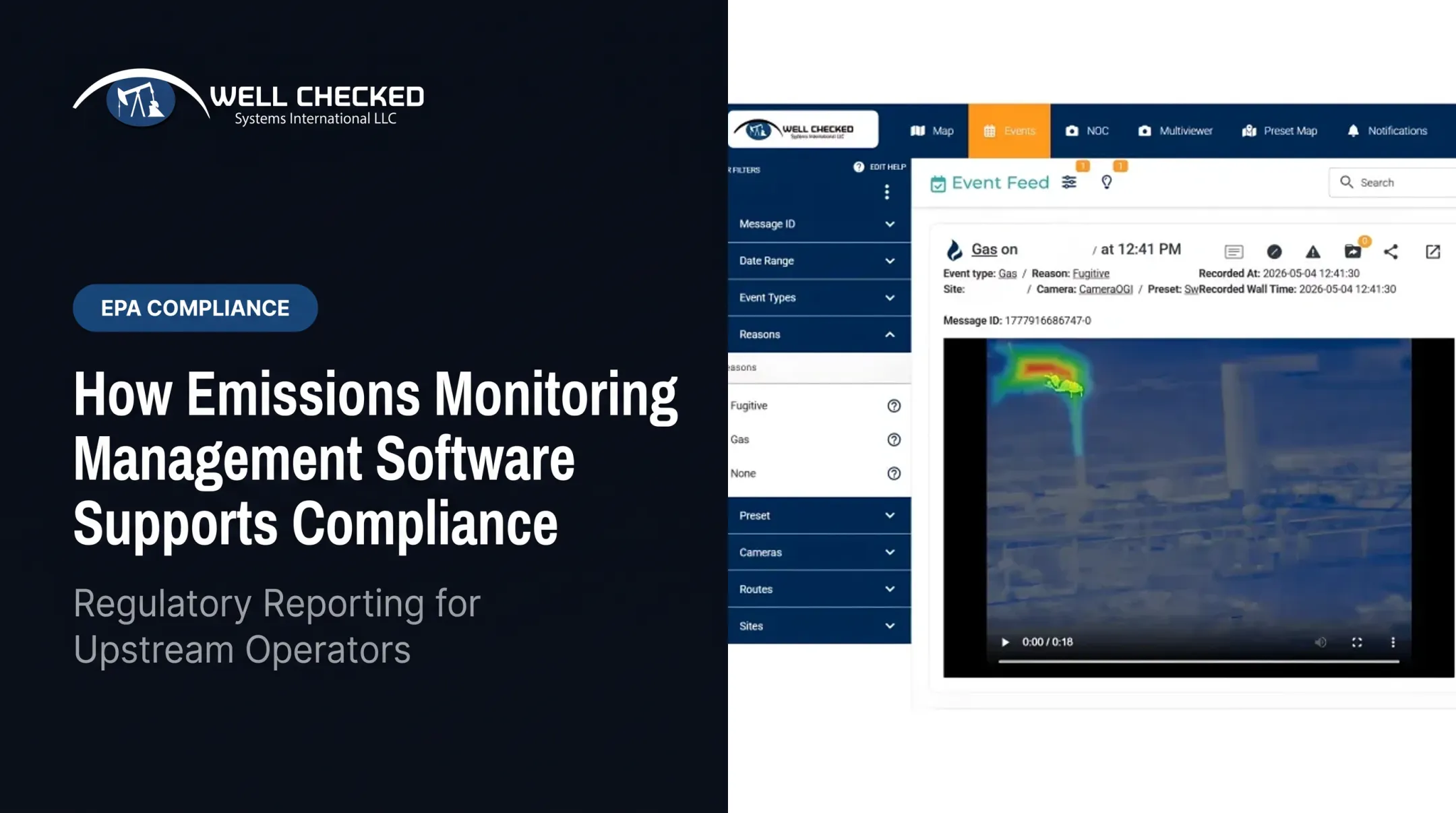Viewport: 1456px width, 813px height.
Task: Mute the video volume
Action: [1321, 642]
